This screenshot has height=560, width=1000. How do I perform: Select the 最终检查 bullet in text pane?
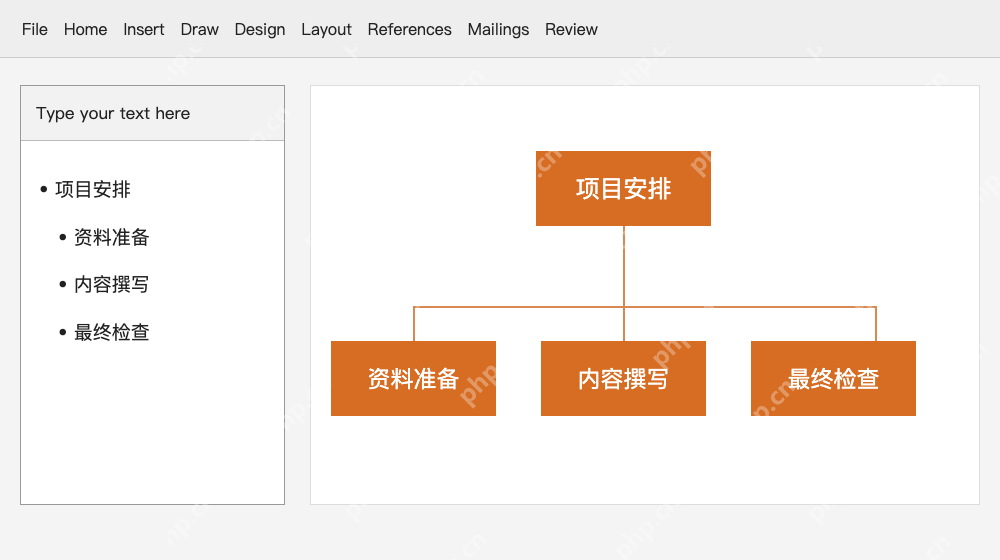[112, 332]
